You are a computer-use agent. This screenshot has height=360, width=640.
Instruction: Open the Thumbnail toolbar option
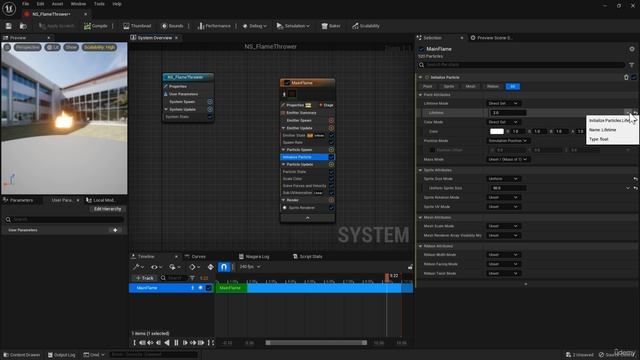pyautogui.click(x=137, y=26)
